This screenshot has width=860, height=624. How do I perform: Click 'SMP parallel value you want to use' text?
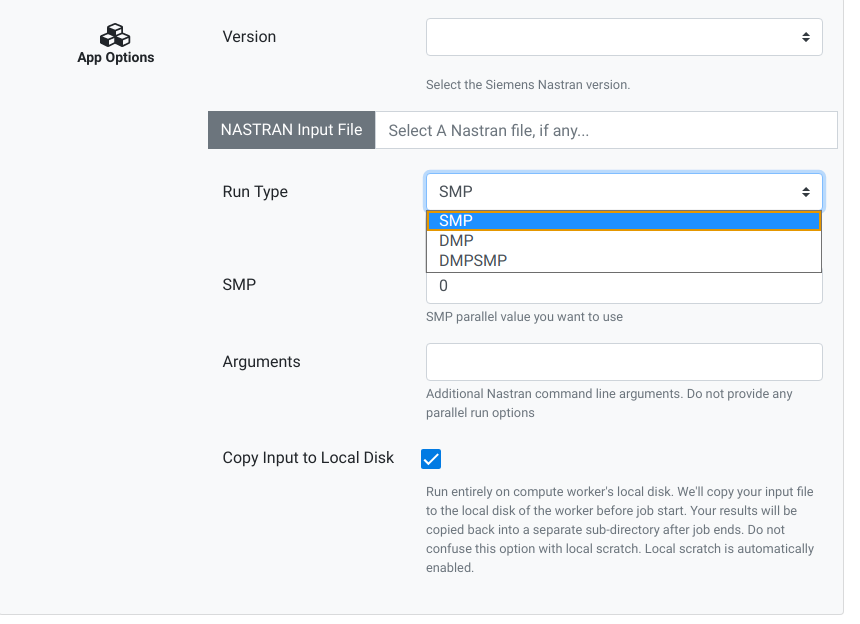point(524,317)
